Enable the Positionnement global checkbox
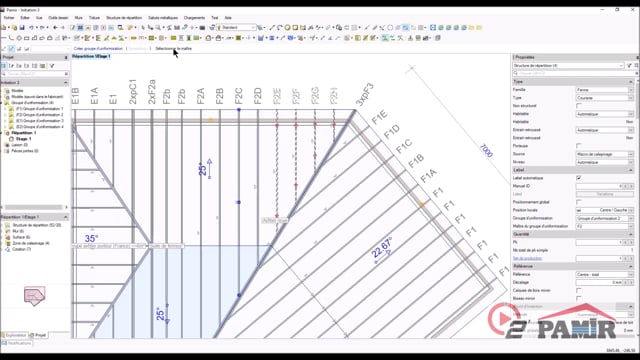The height and width of the screenshot is (360, 640). click(578, 202)
